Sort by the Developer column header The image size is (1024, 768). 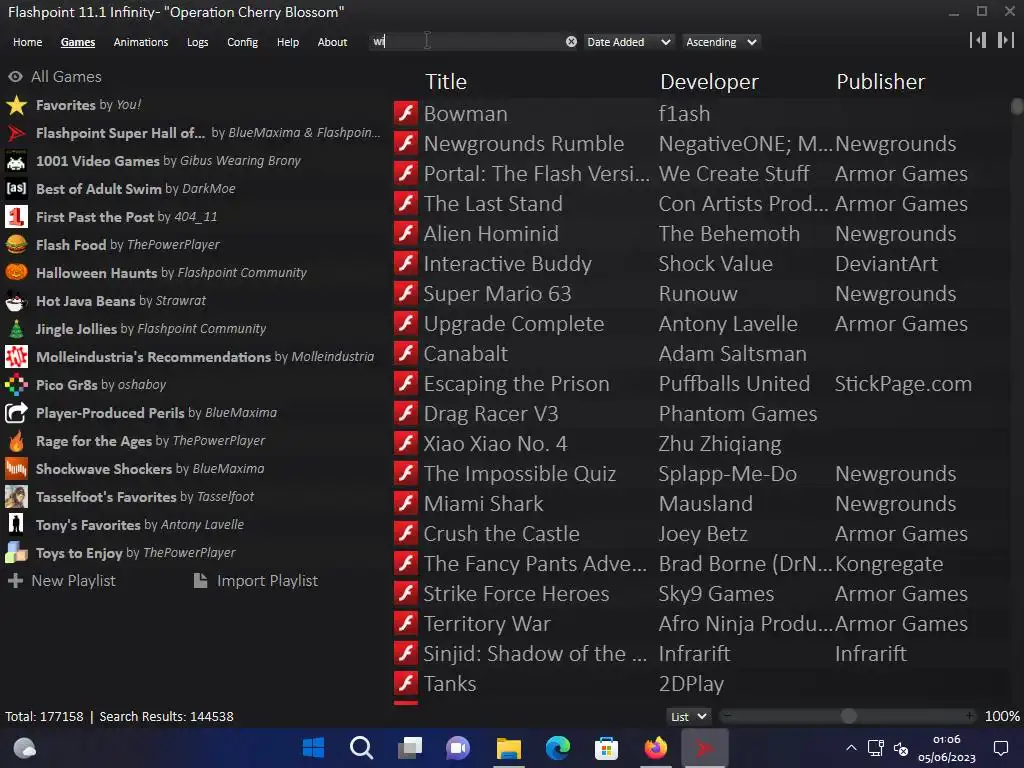tap(709, 82)
